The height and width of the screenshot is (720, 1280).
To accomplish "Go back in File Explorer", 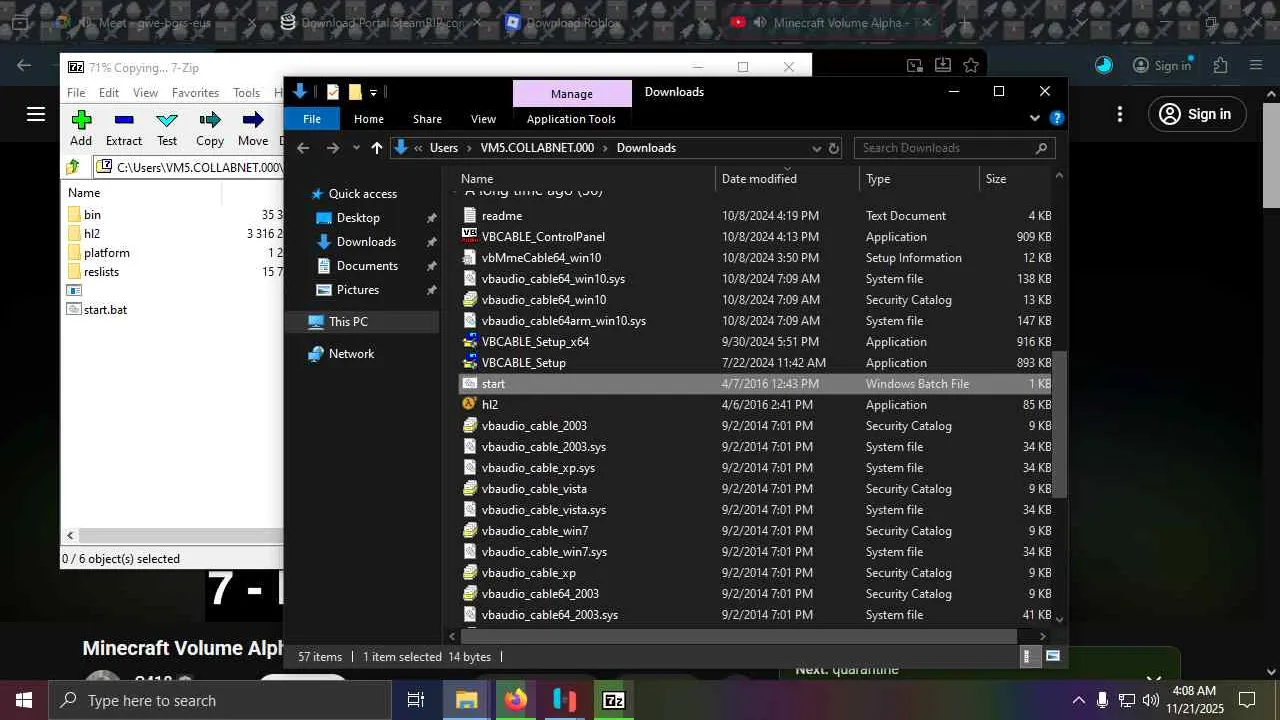I will point(303,148).
